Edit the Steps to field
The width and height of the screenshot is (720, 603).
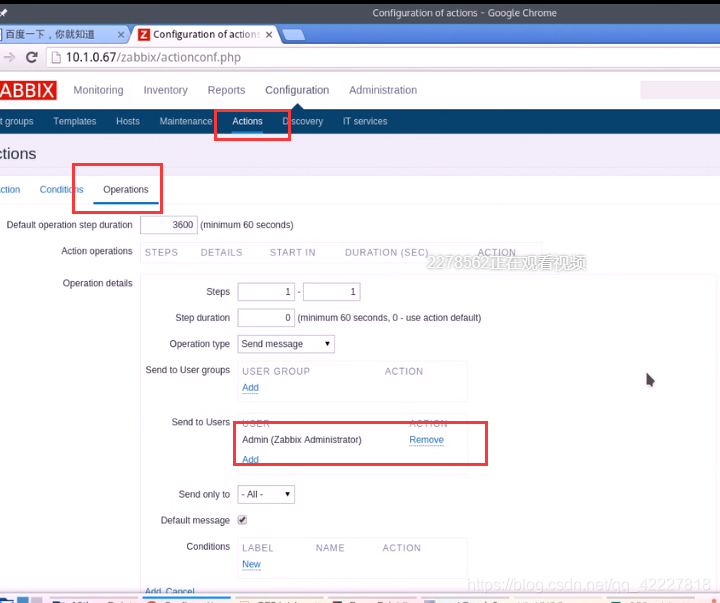(x=332, y=292)
